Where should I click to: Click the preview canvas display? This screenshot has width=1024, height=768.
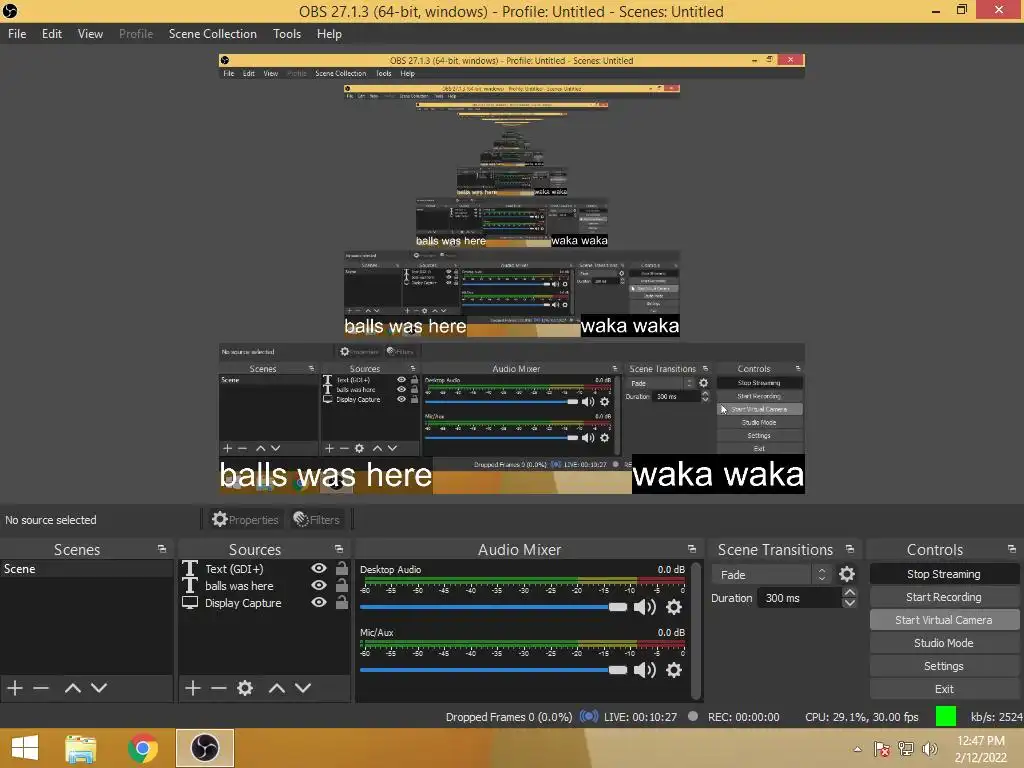pos(511,274)
